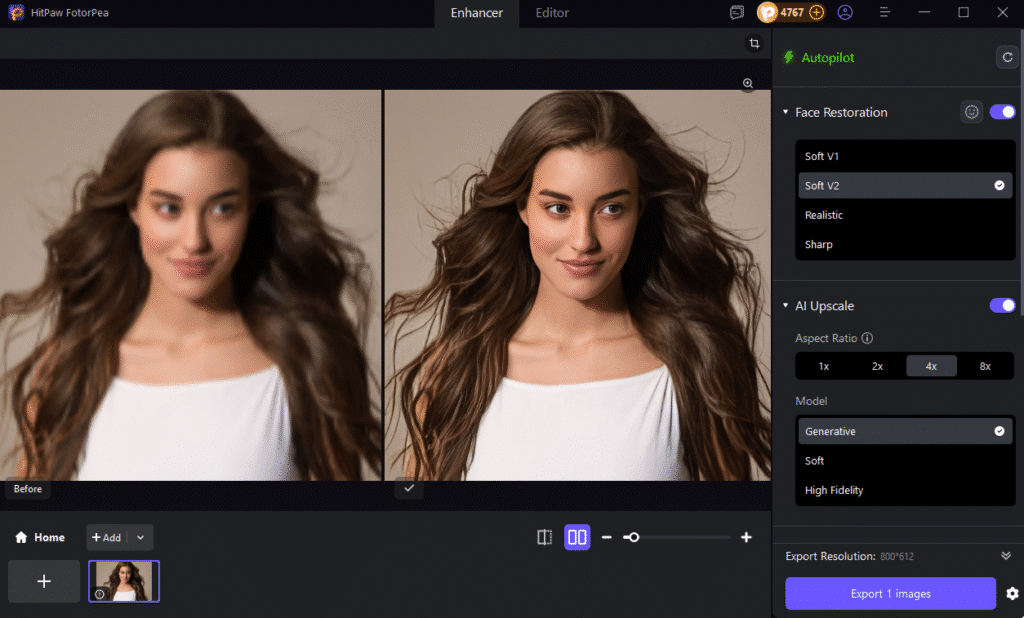This screenshot has width=1024, height=618.
Task: Toggle AI Upscale off
Action: (1001, 305)
